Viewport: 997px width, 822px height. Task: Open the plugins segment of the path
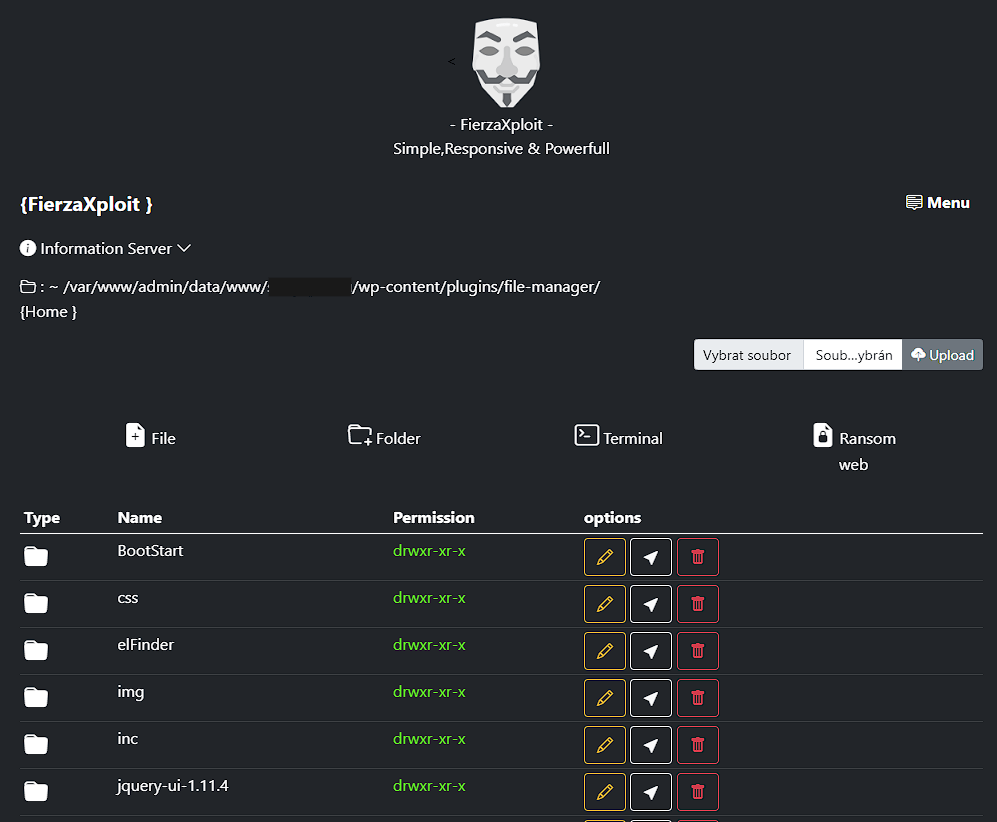[x=466, y=287]
